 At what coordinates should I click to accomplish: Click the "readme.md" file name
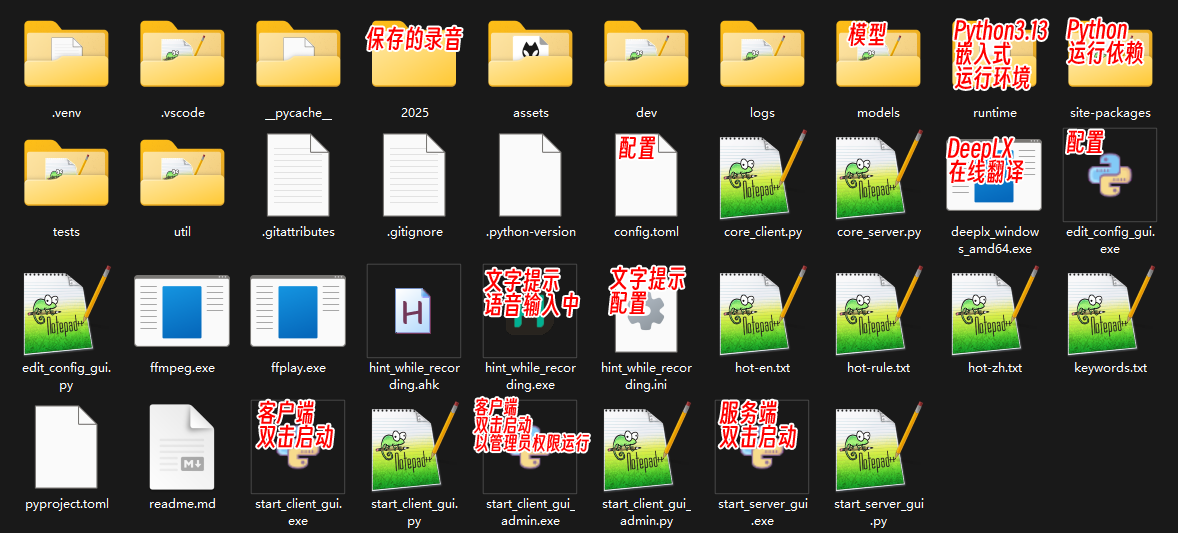pyautogui.click(x=182, y=504)
